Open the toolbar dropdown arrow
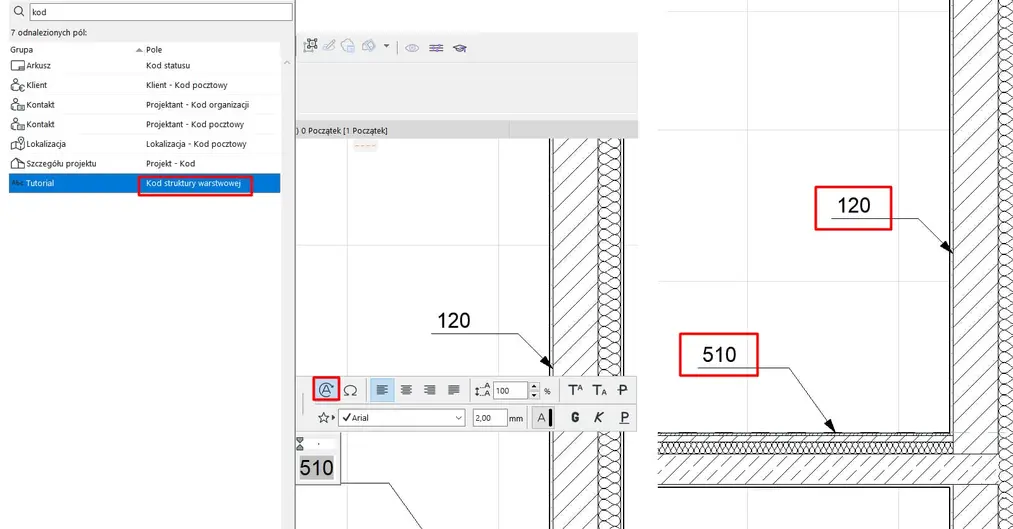 click(x=386, y=46)
